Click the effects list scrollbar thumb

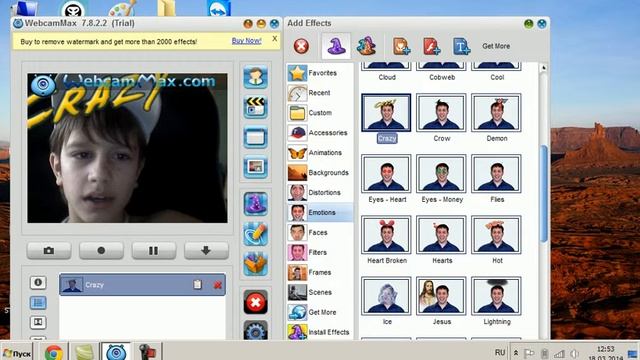tap(544, 194)
